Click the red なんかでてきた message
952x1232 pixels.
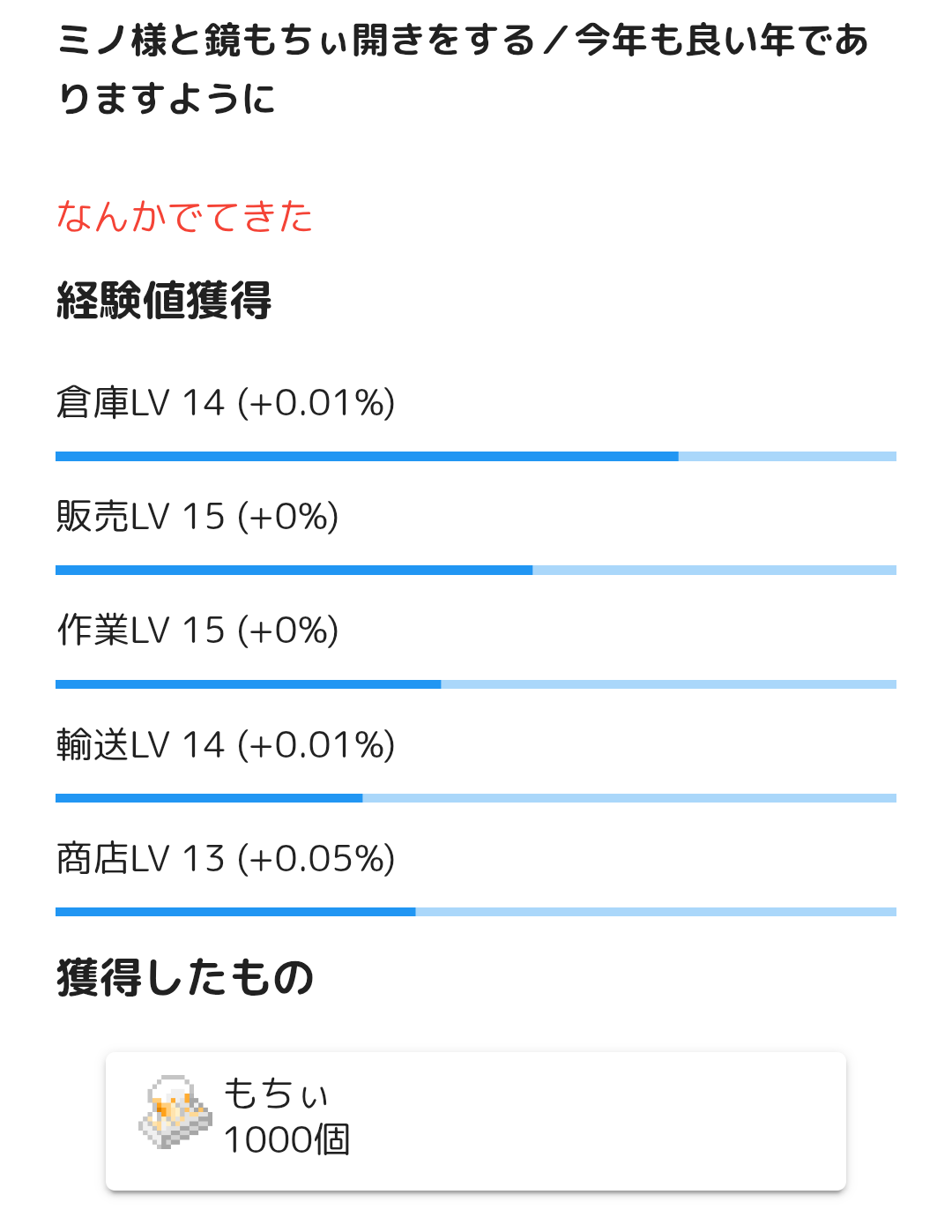(185, 217)
